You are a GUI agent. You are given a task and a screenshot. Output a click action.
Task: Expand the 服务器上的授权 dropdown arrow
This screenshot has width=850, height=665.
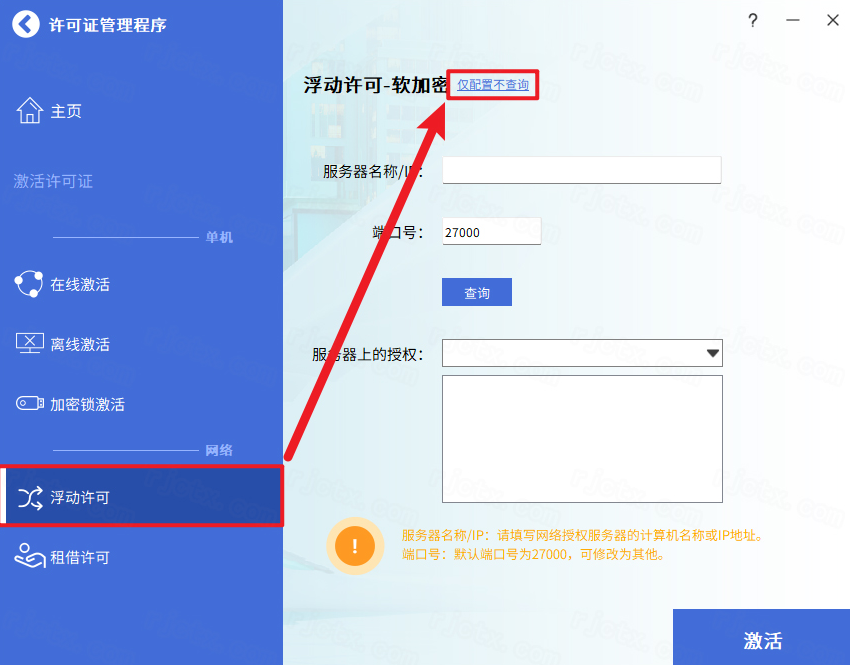tap(713, 353)
